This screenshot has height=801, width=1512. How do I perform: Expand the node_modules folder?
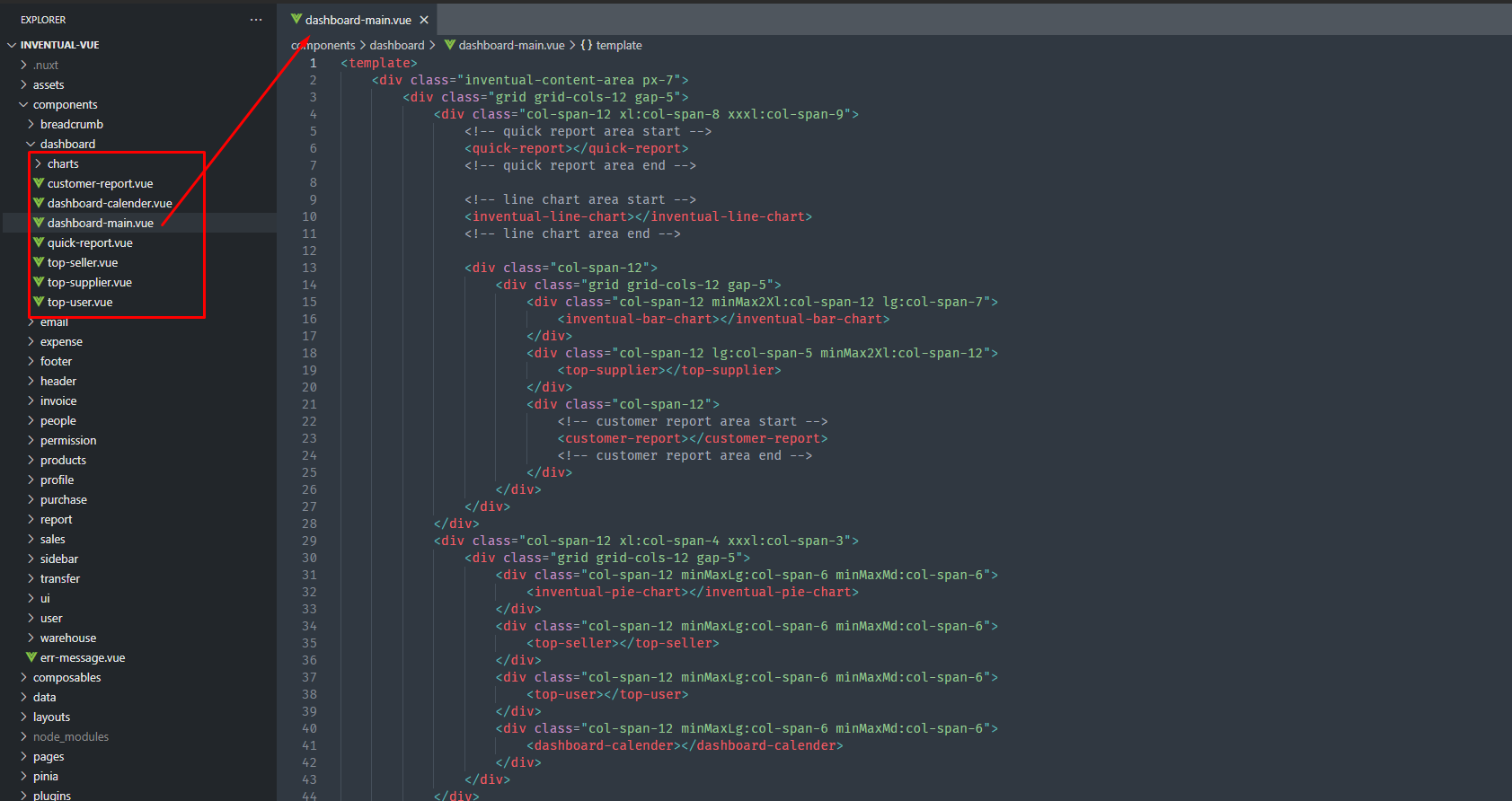[x=24, y=736]
